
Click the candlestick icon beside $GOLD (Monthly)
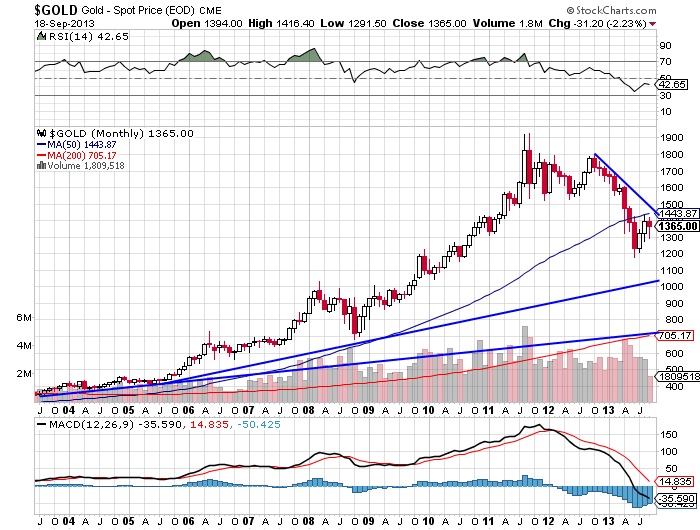click(x=42, y=133)
